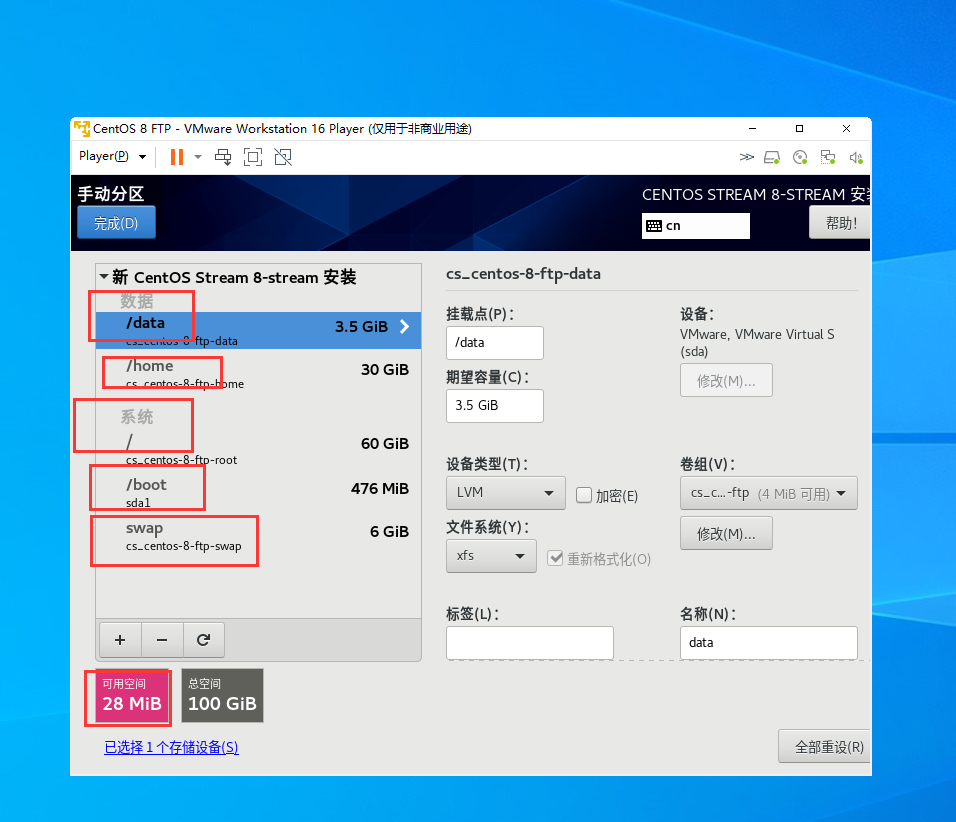Screen dimensions: 956x822
Task: Click the minus remove mount point button
Action: (162, 640)
